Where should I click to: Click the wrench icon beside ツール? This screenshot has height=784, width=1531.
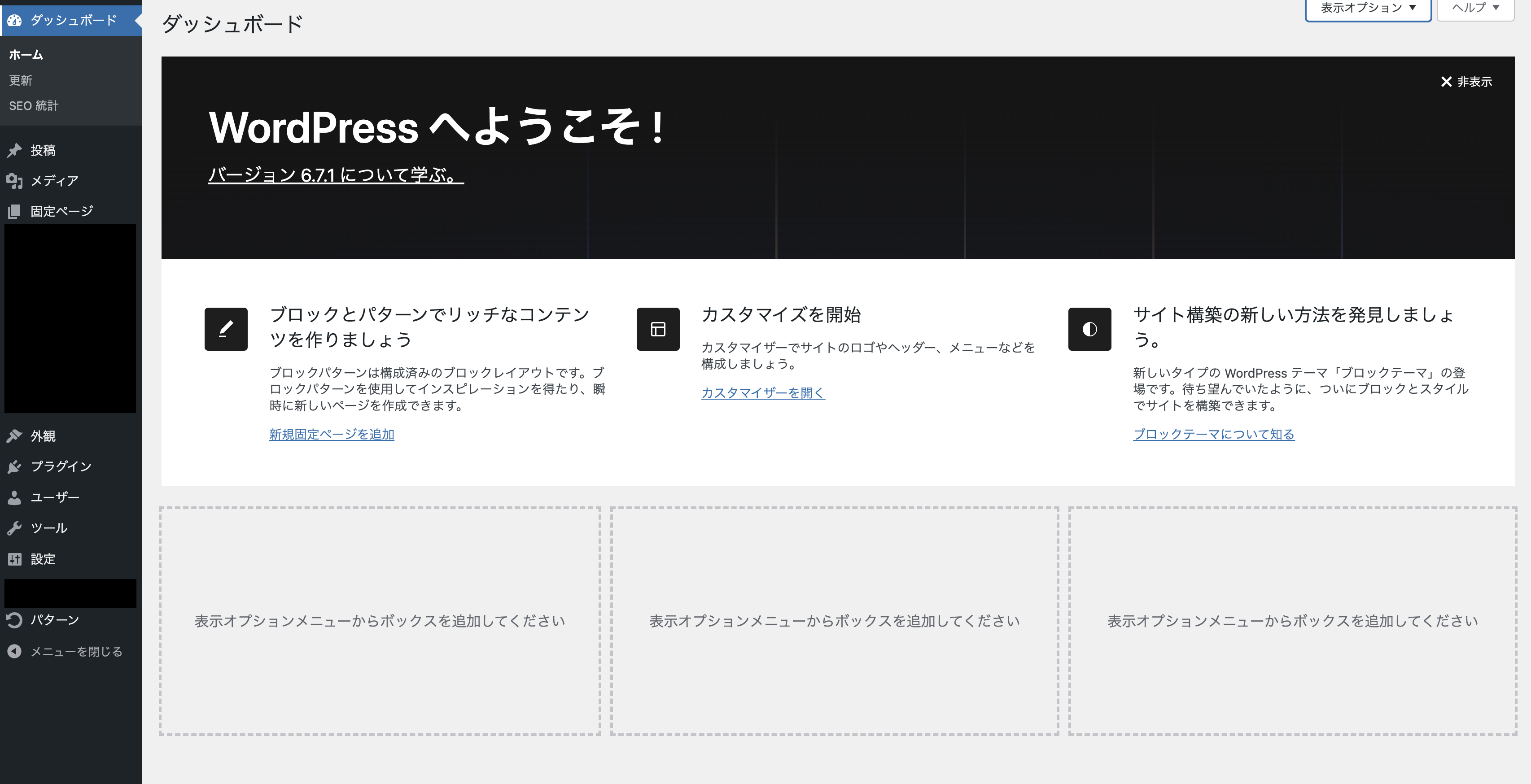click(14, 528)
